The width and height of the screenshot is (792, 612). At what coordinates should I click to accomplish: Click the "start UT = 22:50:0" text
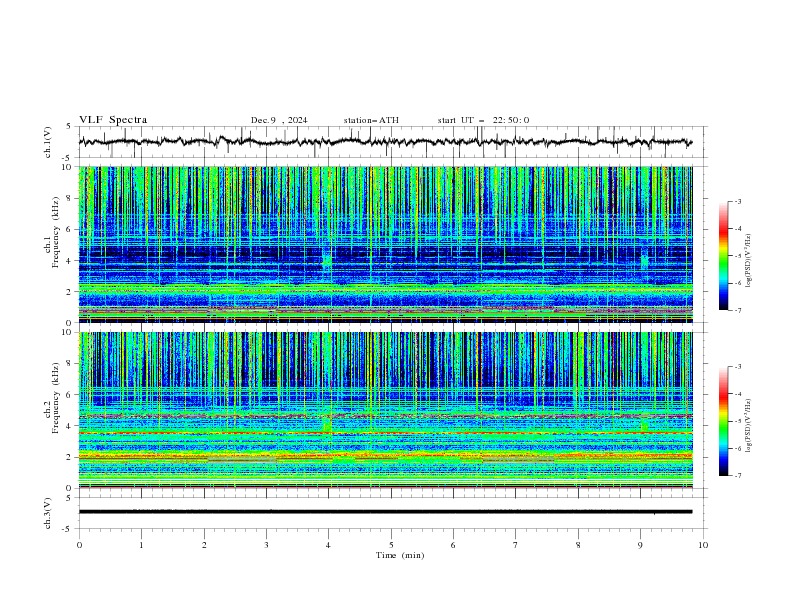(x=483, y=120)
